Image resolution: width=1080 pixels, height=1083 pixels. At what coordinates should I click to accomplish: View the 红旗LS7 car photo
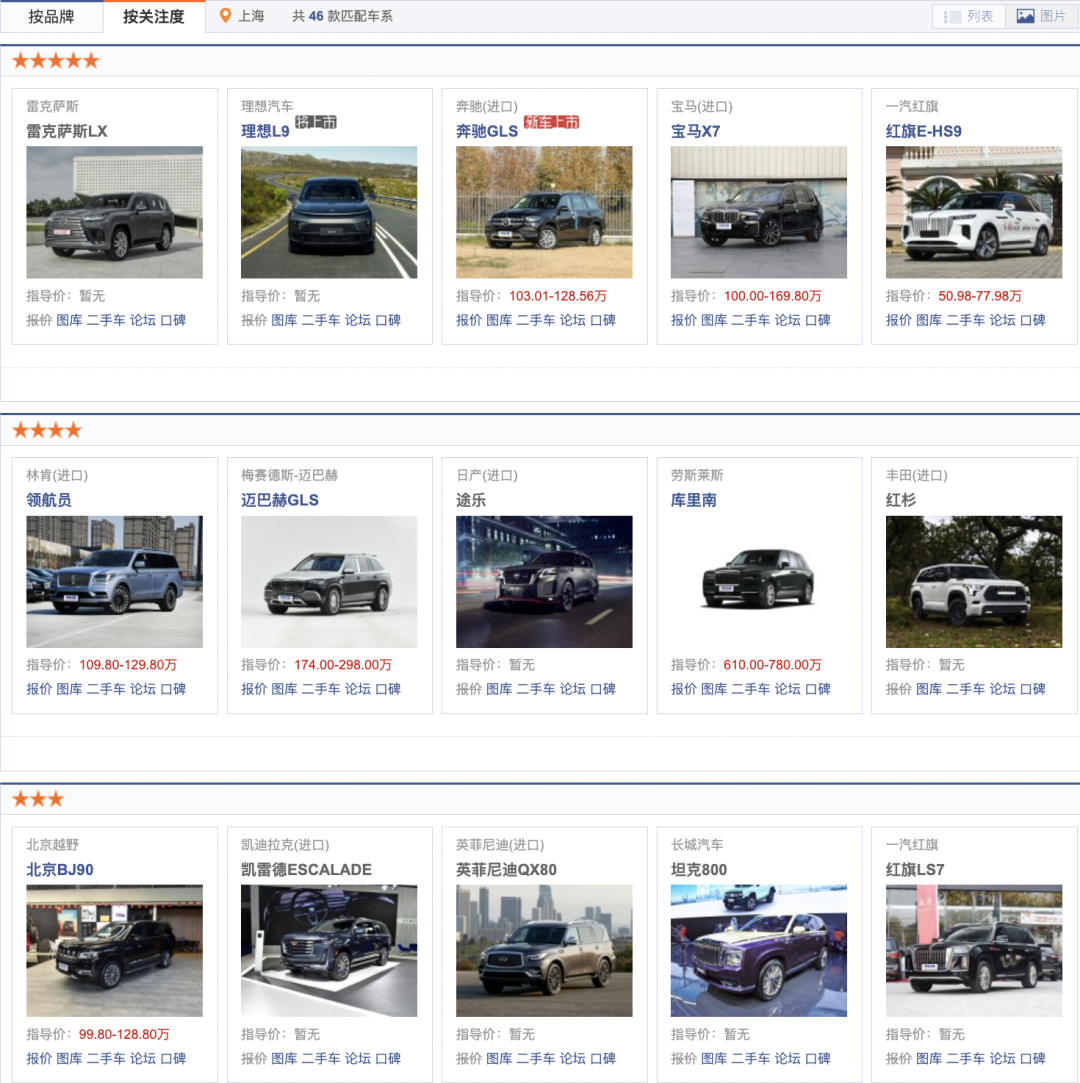pyautogui.click(x=974, y=950)
